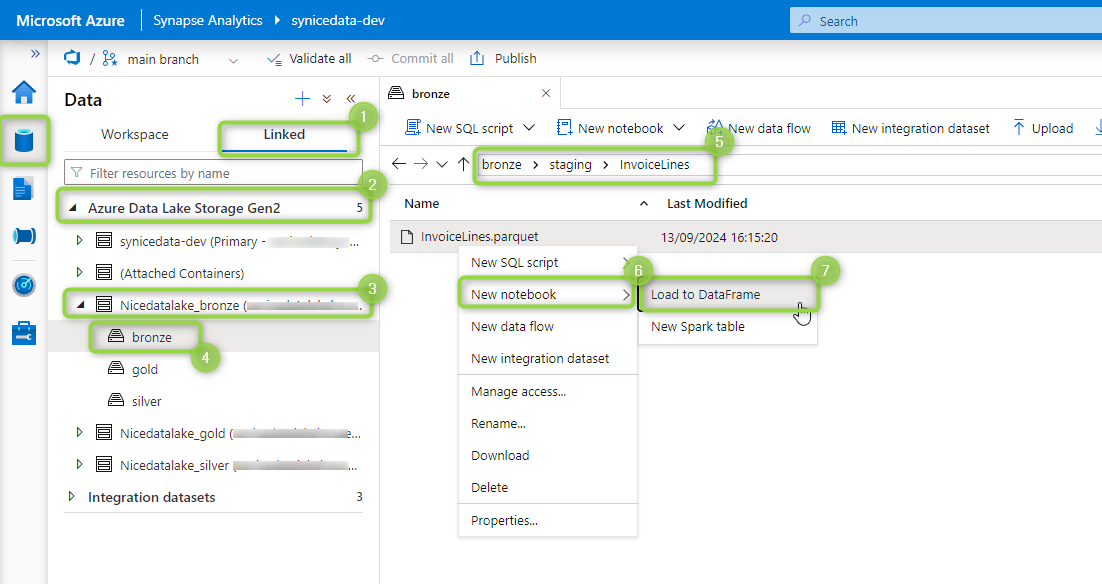
Task: Open New SQL script dropdown arrow in toolbar
Action: (x=530, y=128)
